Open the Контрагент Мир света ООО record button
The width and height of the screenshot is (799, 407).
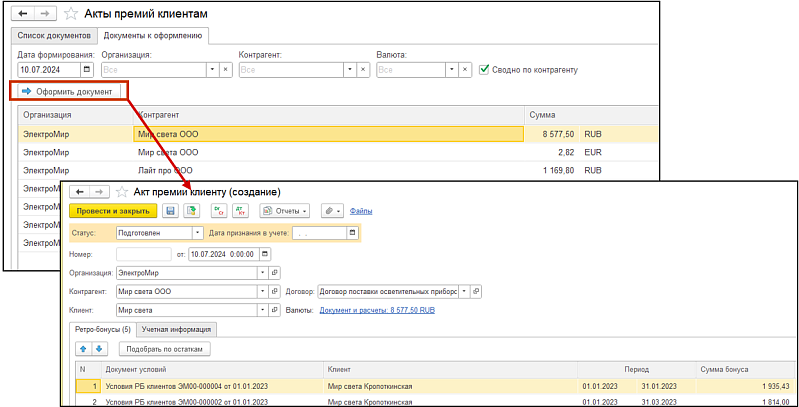(275, 292)
